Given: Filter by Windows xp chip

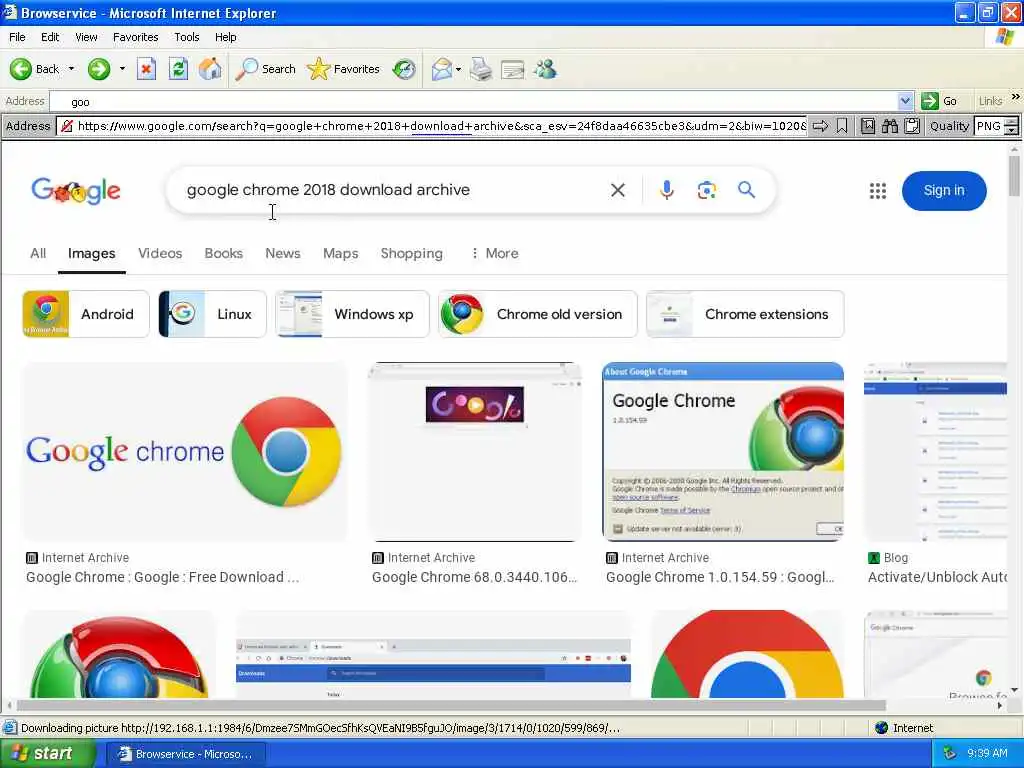Looking at the screenshot, I should click(x=352, y=314).
